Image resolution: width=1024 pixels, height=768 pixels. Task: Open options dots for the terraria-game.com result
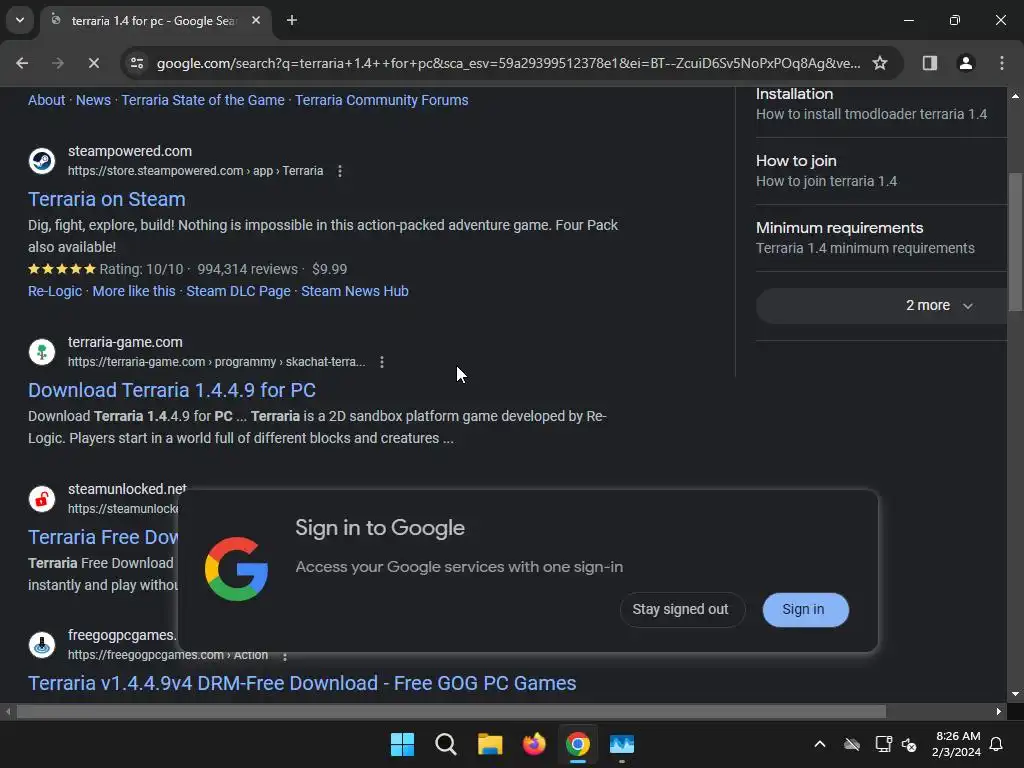click(x=382, y=362)
